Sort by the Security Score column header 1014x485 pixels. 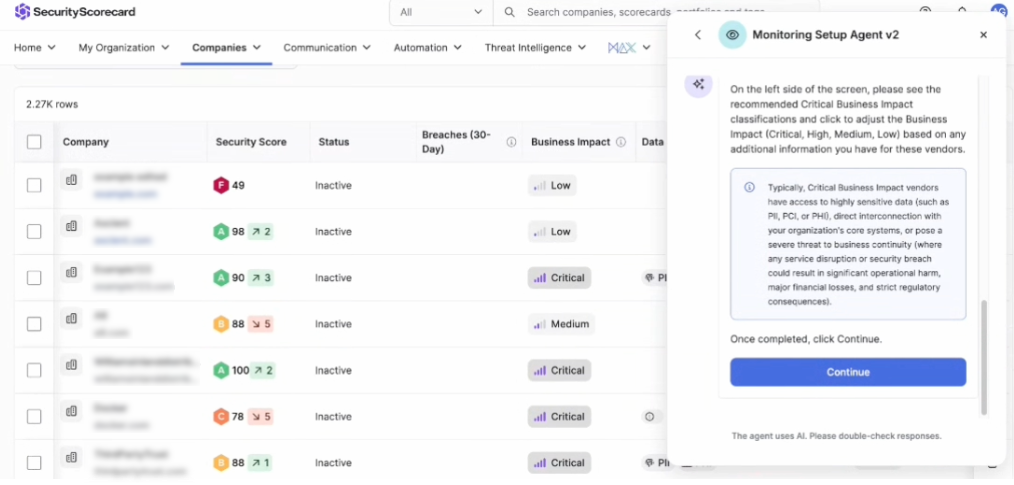251,142
